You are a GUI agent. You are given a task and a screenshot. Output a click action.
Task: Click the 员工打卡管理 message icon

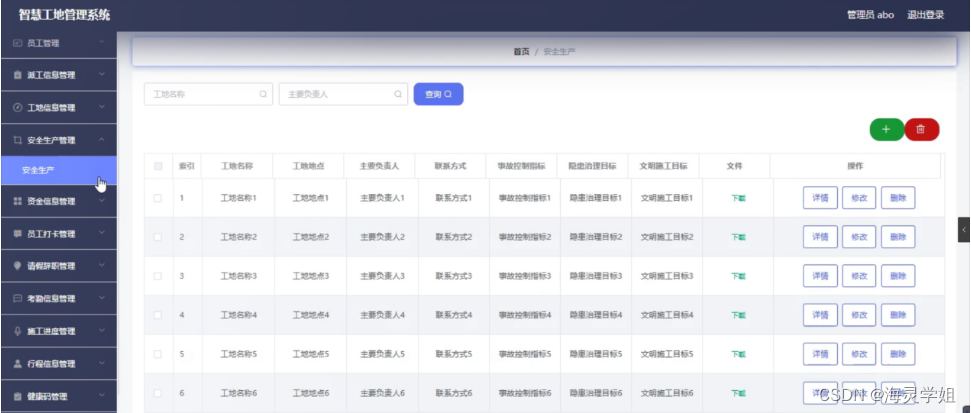tap(17, 234)
